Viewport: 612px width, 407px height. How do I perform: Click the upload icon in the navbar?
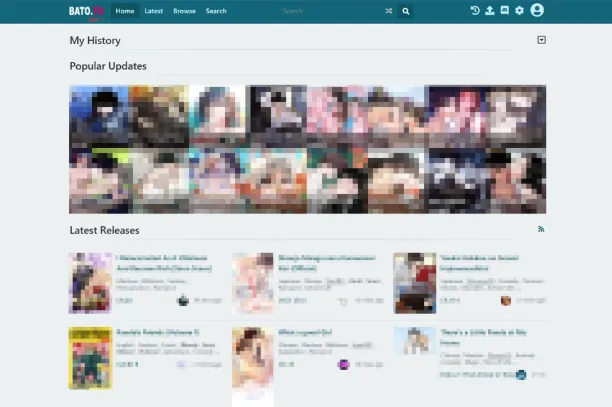click(x=489, y=11)
